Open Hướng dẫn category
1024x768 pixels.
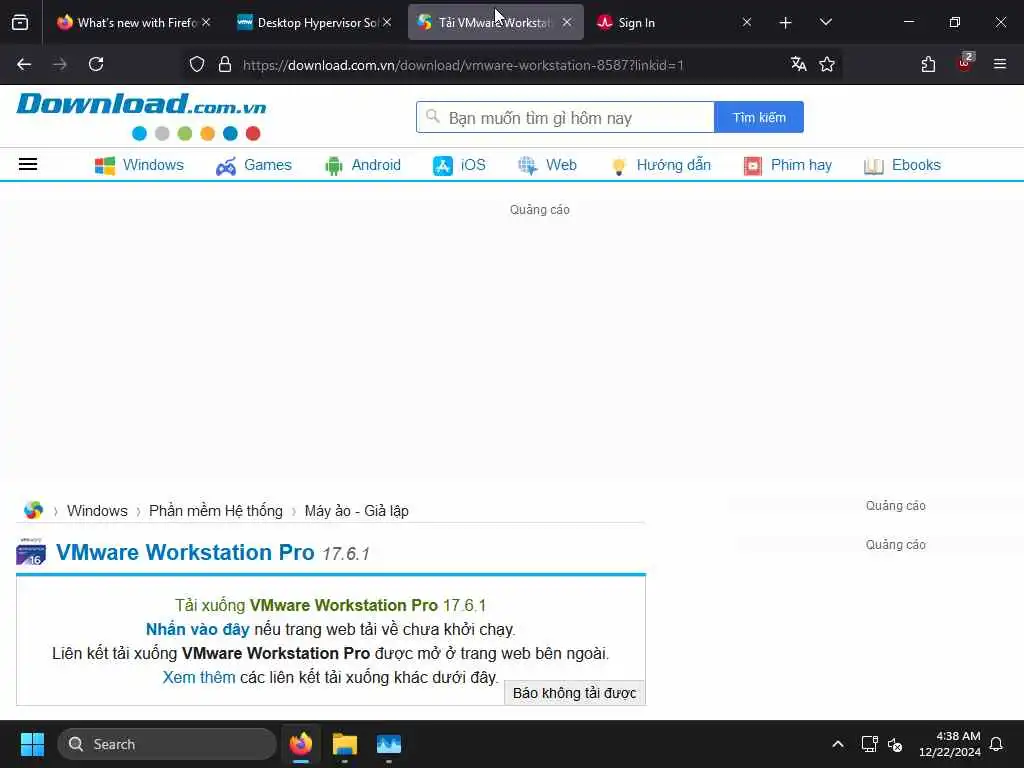(660, 165)
